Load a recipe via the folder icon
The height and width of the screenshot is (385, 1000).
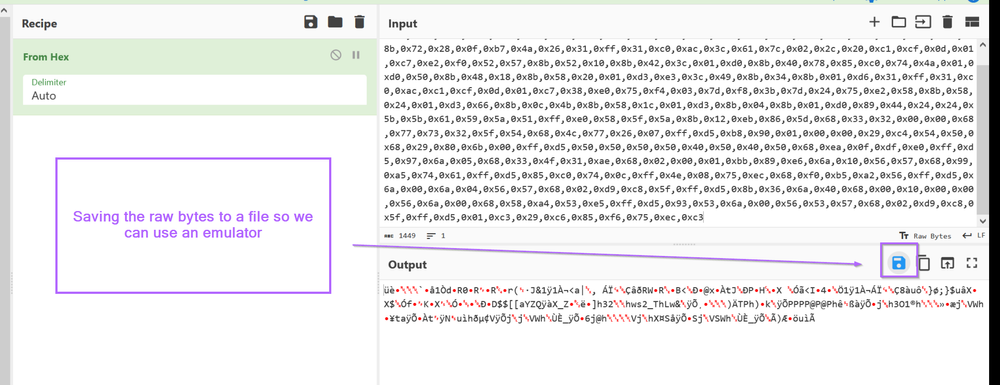tap(335, 22)
